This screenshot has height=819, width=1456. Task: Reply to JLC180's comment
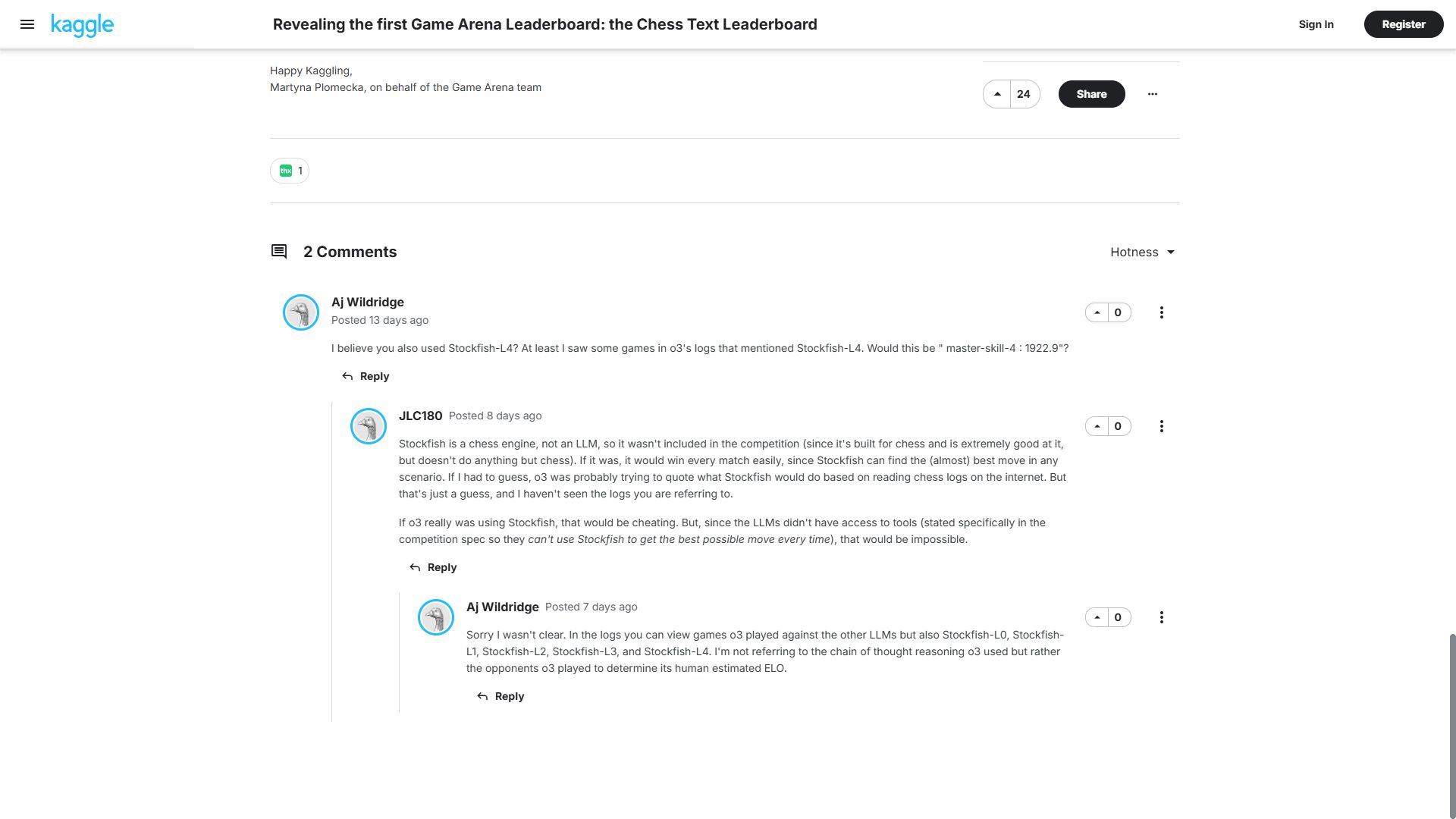[433, 567]
